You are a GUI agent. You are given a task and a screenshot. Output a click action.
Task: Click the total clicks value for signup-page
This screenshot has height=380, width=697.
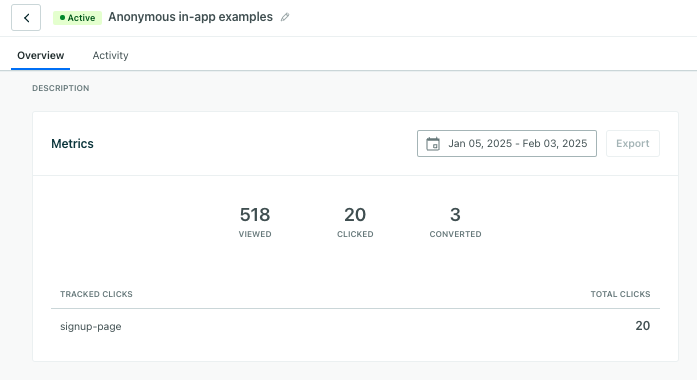[642, 326]
